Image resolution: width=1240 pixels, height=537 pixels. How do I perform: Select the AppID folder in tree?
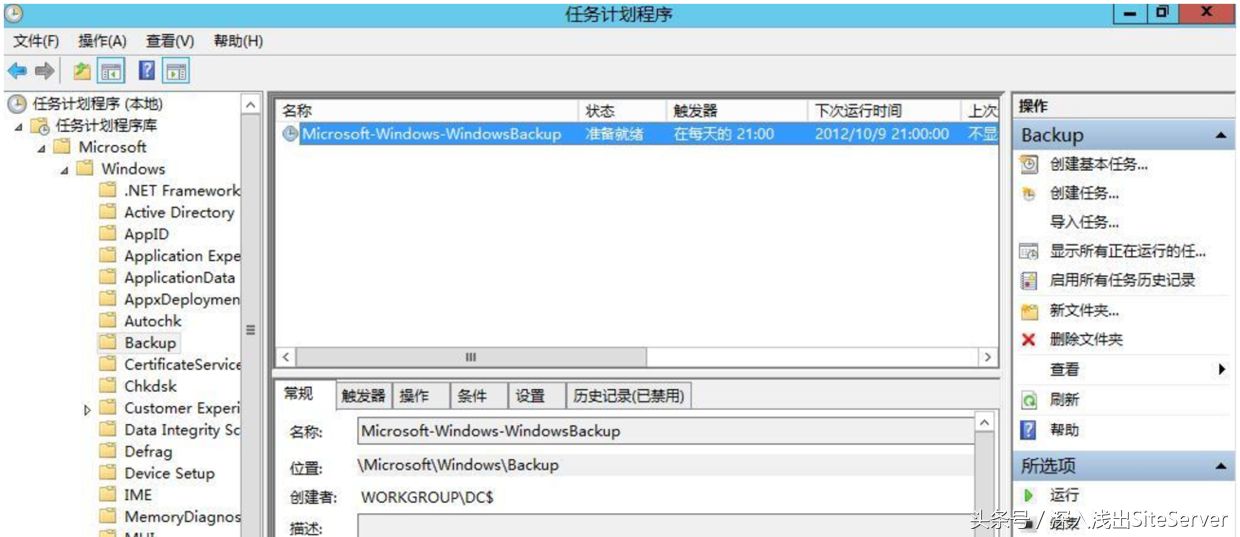[146, 234]
